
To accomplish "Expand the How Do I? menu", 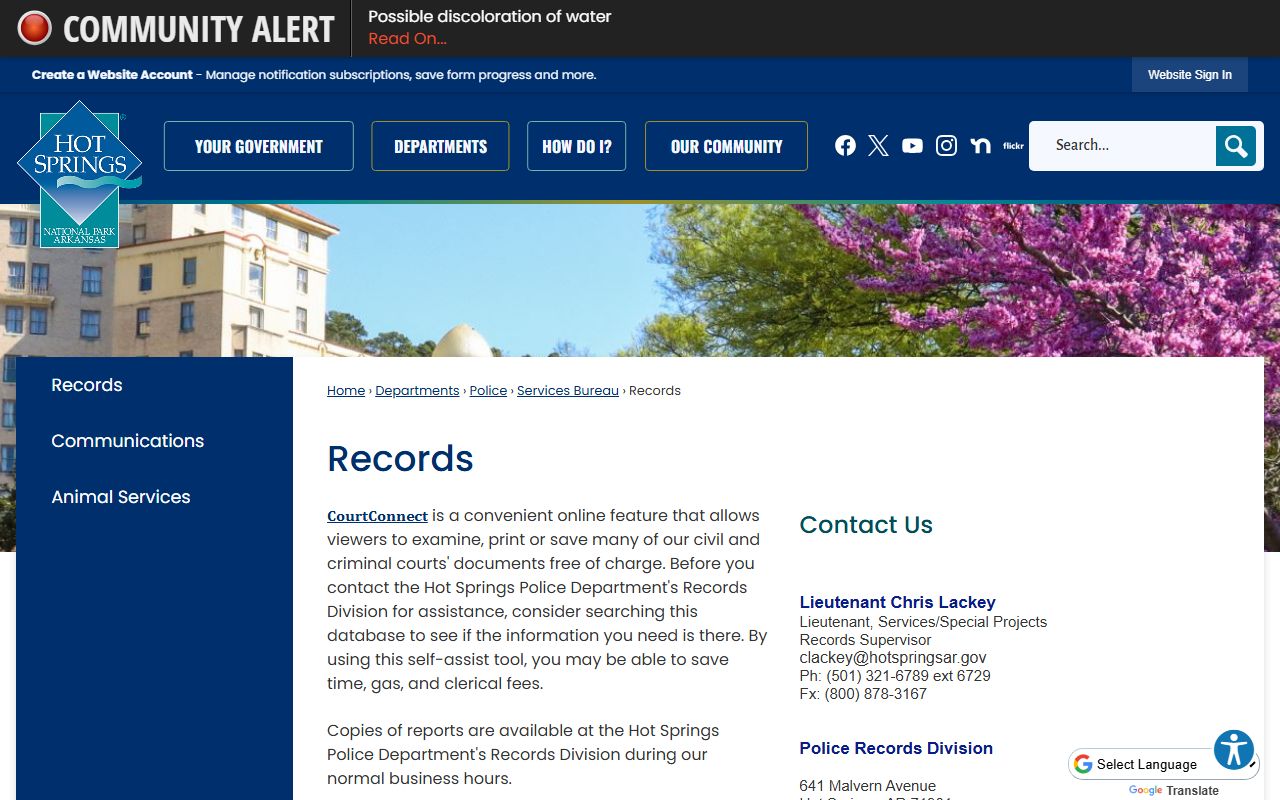I will pyautogui.click(x=576, y=146).
